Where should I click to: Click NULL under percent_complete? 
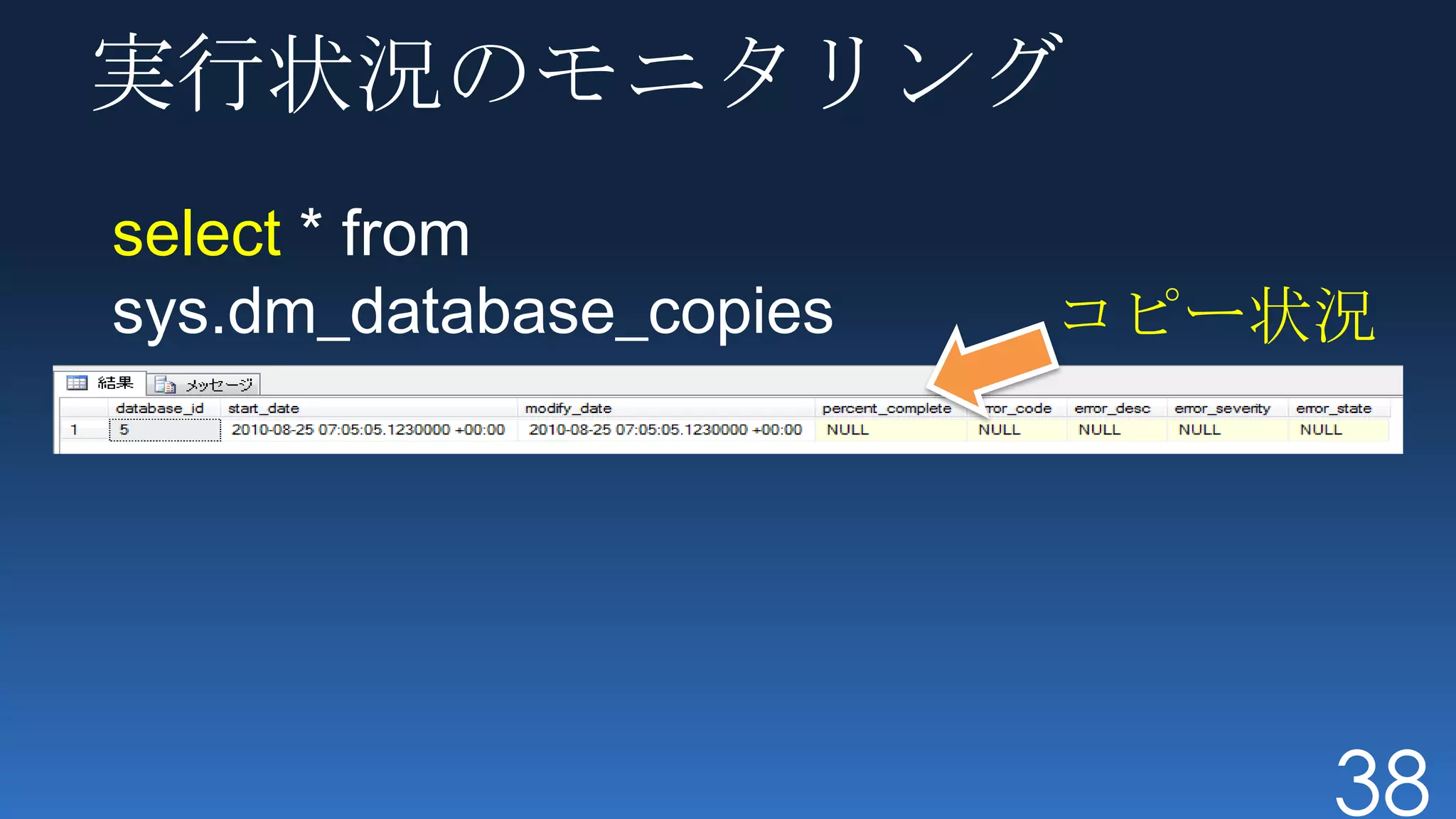point(891,429)
